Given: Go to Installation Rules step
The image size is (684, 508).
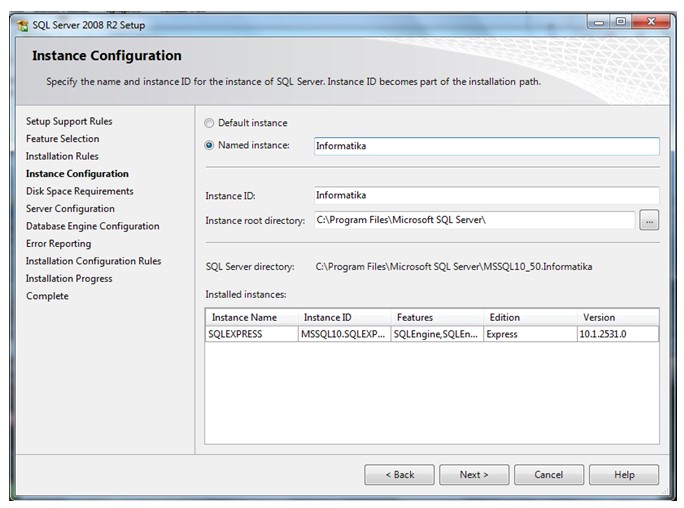Looking at the screenshot, I should (62, 156).
